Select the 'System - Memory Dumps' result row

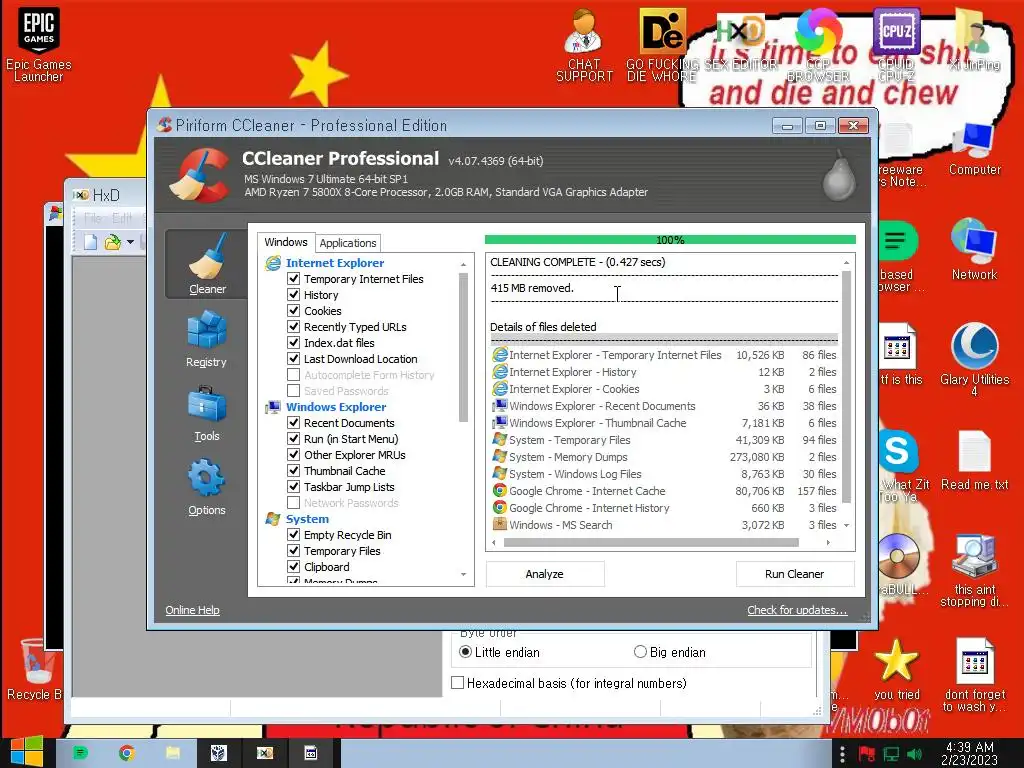664,457
